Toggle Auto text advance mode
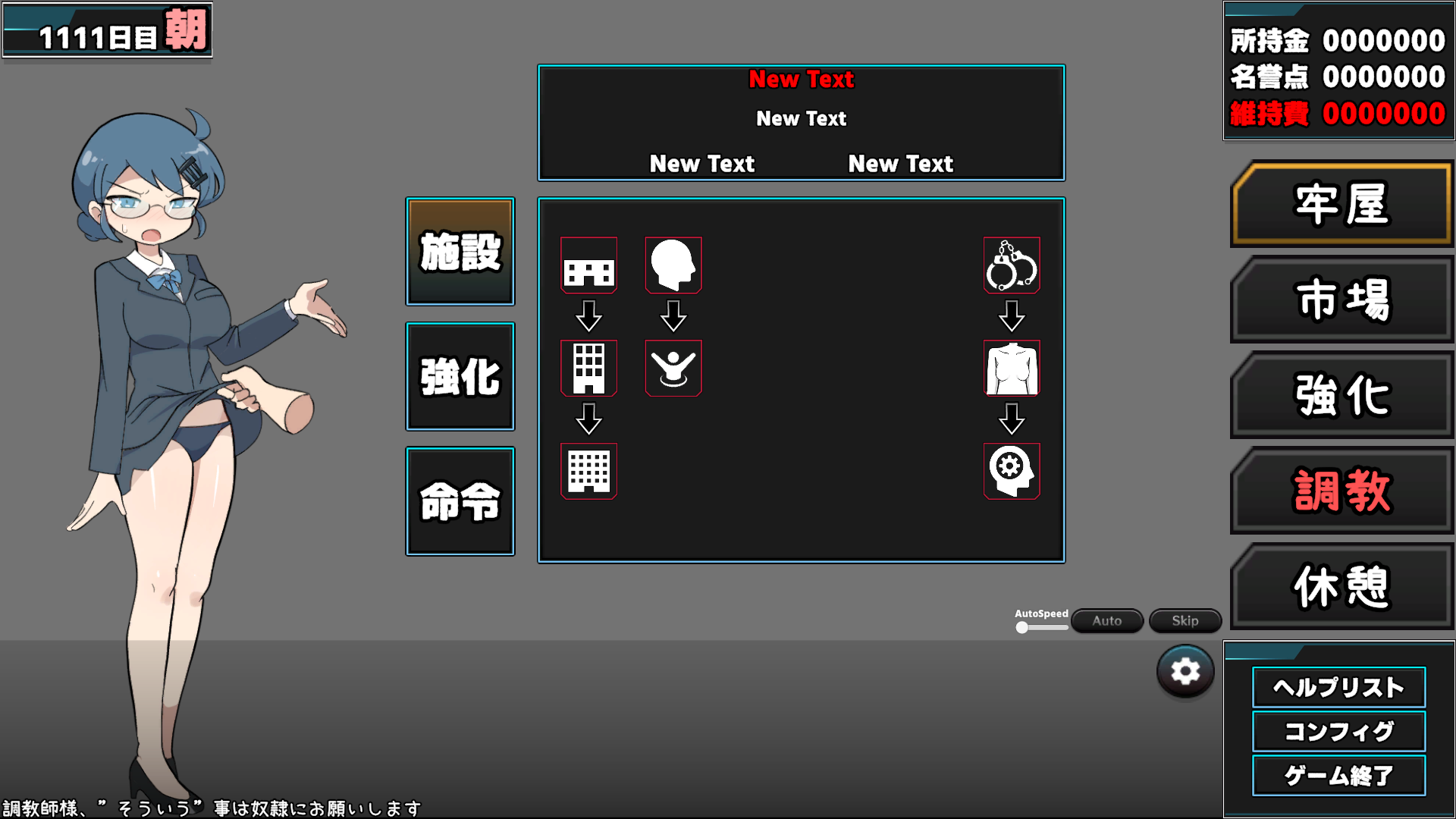 point(1106,621)
